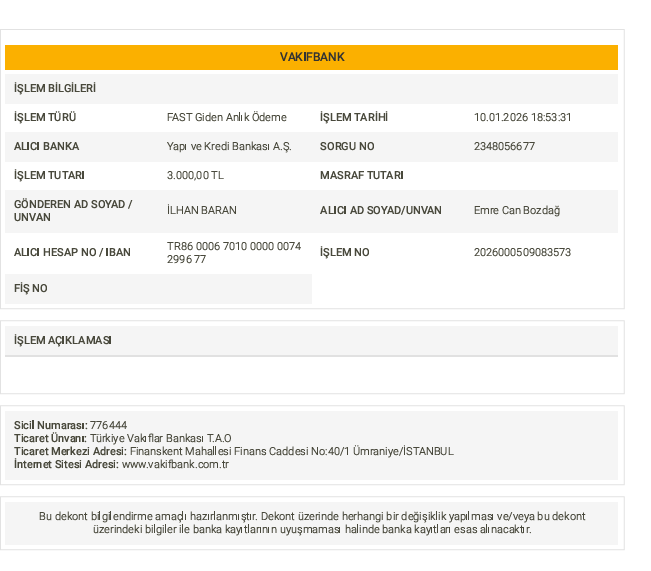Click the İŞLEM TÜRÜ label
651x571 pixels.
[x=45, y=117]
